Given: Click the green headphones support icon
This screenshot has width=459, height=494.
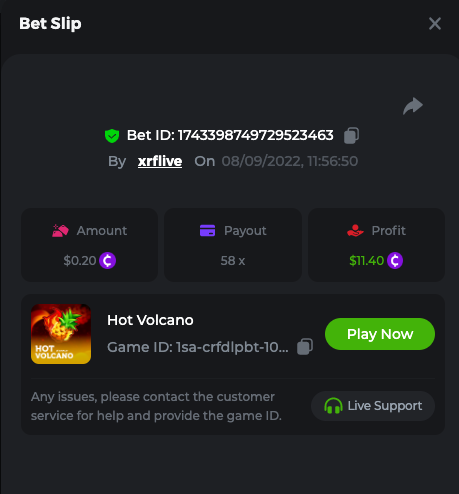Looking at the screenshot, I should (x=333, y=406).
